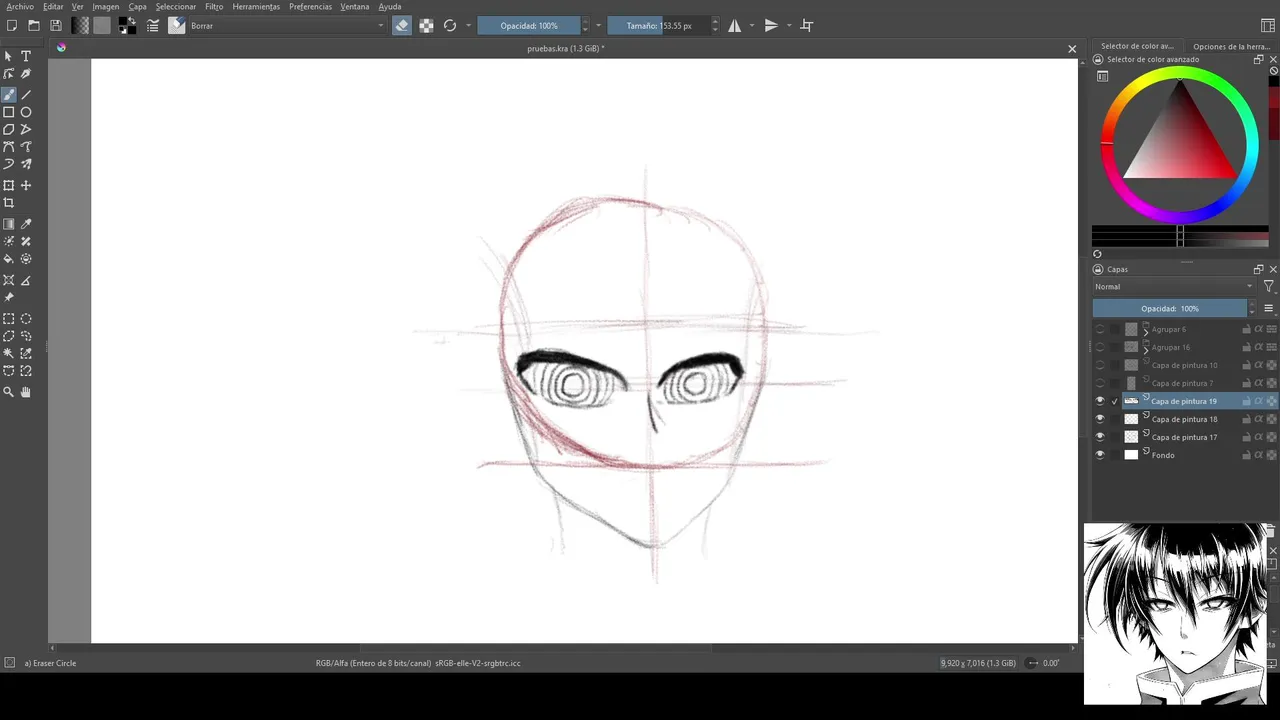Viewport: 1280px width, 720px height.
Task: Open brush settings editor button
Action: click(x=153, y=25)
